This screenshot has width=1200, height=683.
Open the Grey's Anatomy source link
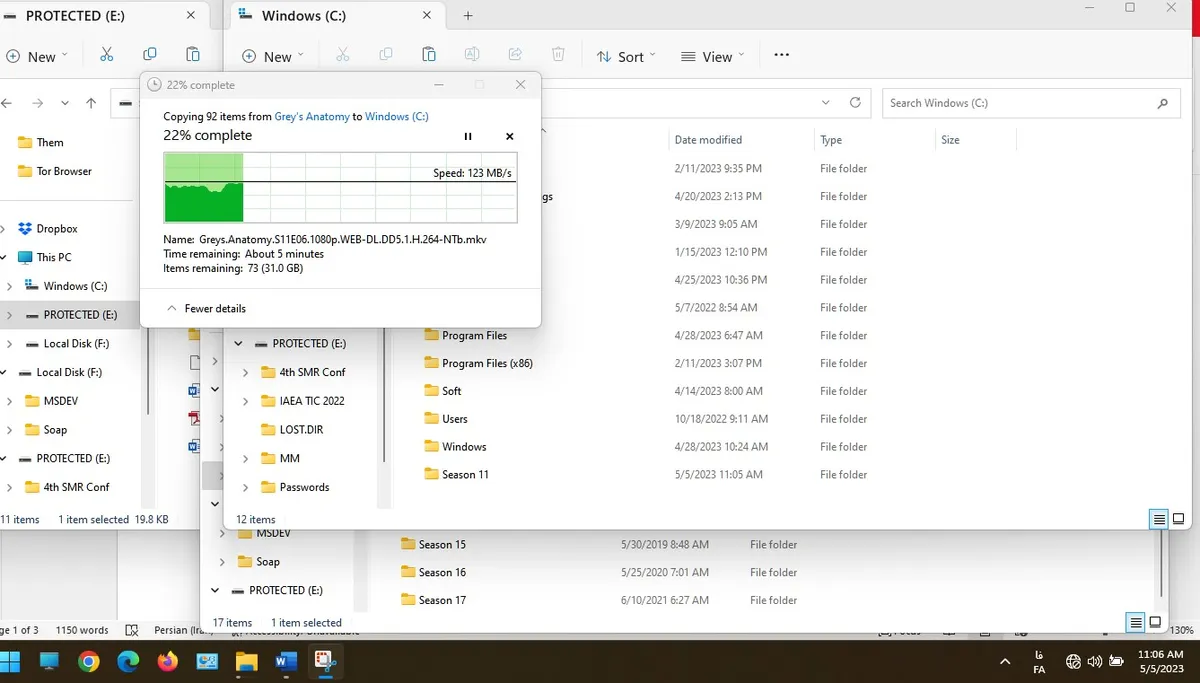(313, 117)
